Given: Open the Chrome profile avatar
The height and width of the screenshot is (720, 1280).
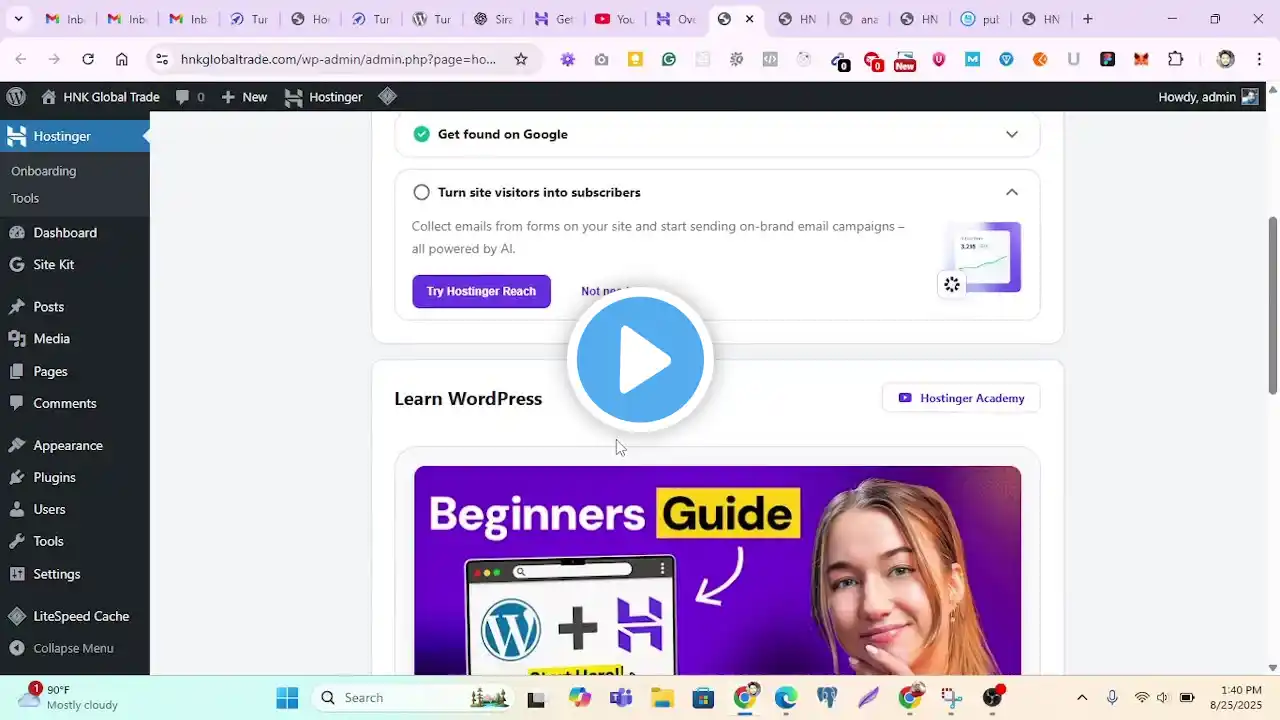Looking at the screenshot, I should 1226,59.
